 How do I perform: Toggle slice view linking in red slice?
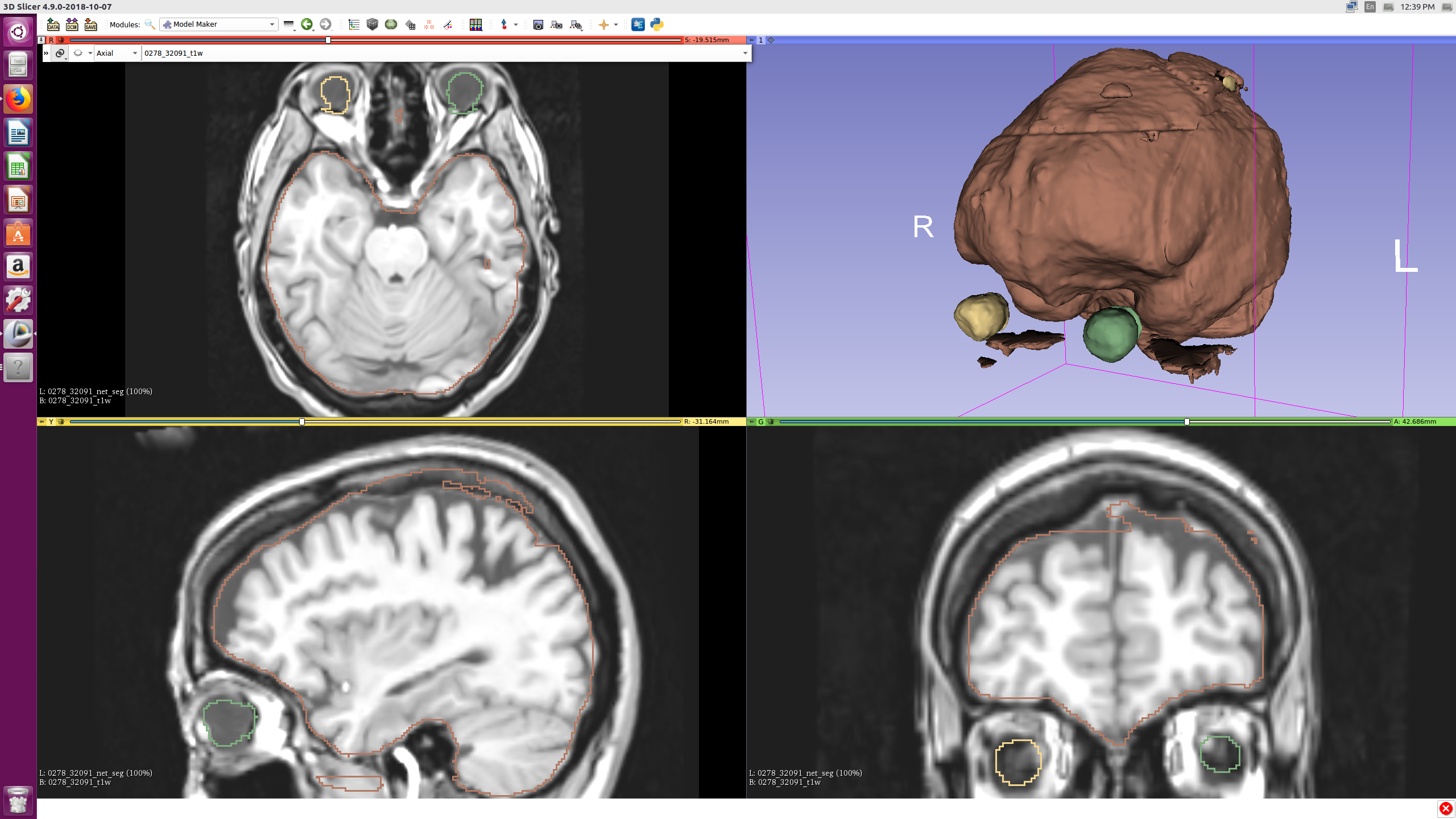(x=60, y=53)
